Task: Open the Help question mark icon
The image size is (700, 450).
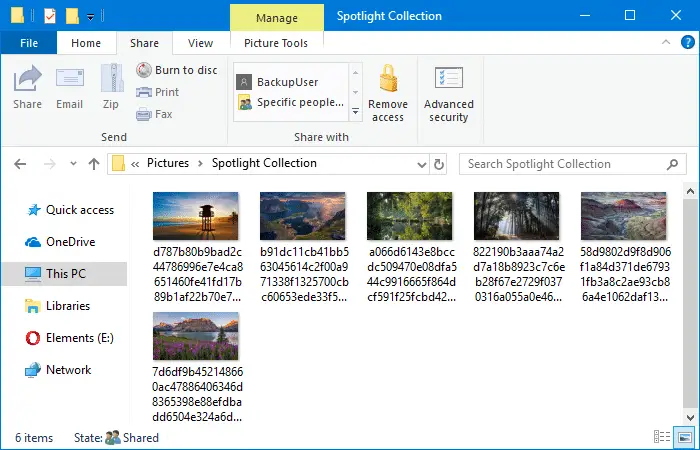Action: click(688, 42)
